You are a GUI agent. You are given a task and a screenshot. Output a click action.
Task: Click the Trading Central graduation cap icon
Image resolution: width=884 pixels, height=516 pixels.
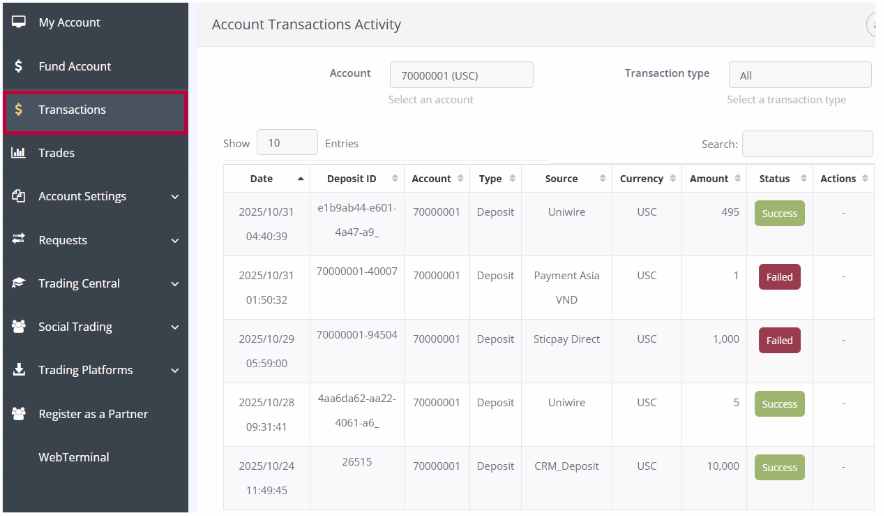coord(18,283)
